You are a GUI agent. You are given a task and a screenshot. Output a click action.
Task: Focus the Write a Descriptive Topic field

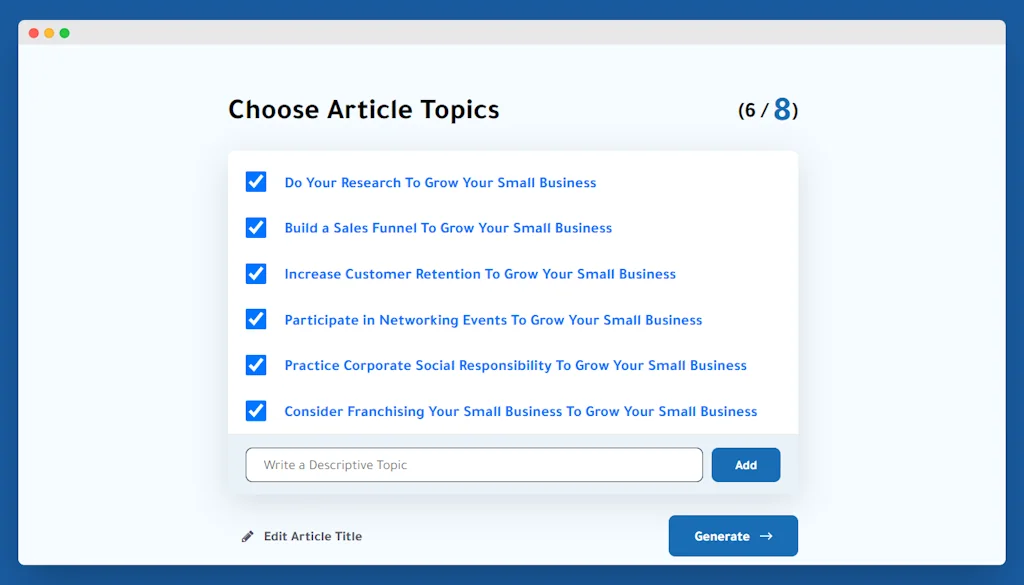pyautogui.click(x=474, y=465)
